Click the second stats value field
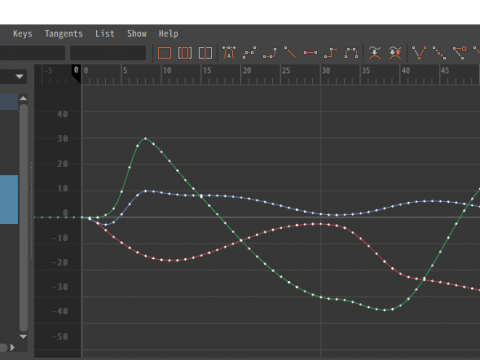 point(108,53)
